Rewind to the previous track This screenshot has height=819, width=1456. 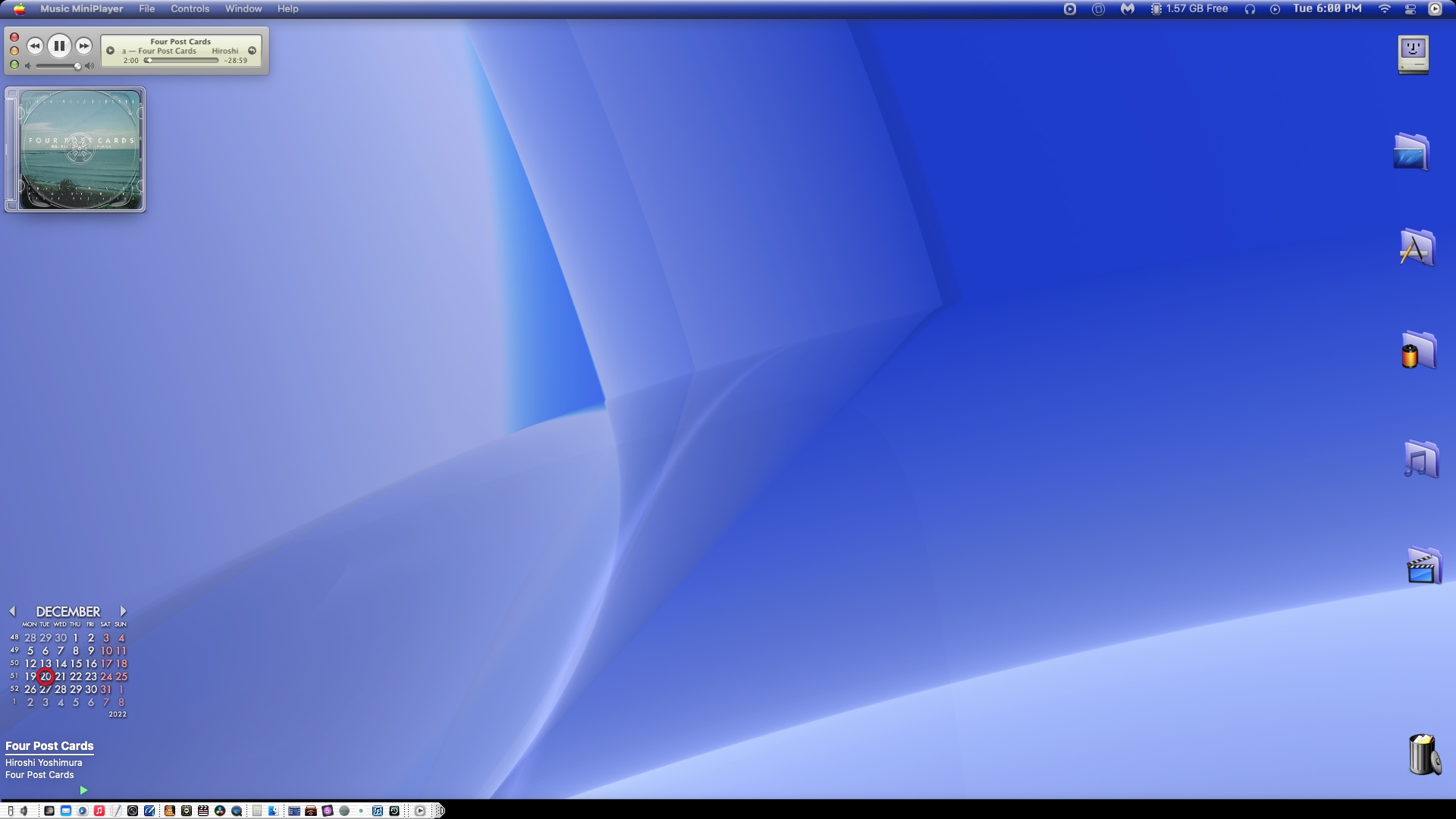pyautogui.click(x=34, y=45)
